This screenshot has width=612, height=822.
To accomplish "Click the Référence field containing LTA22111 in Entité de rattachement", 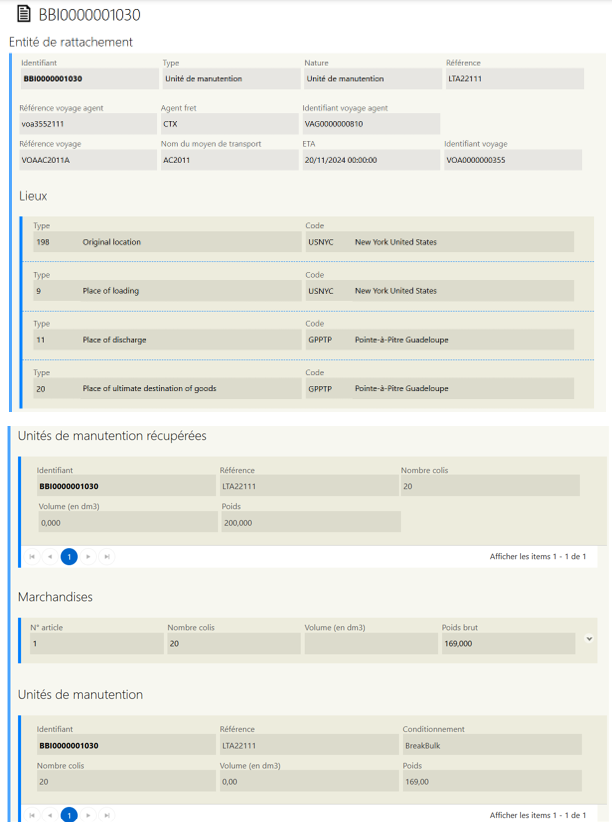I will (514, 79).
